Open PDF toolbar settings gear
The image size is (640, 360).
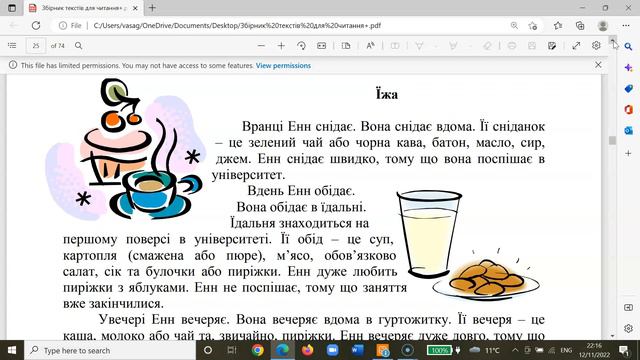click(596, 46)
